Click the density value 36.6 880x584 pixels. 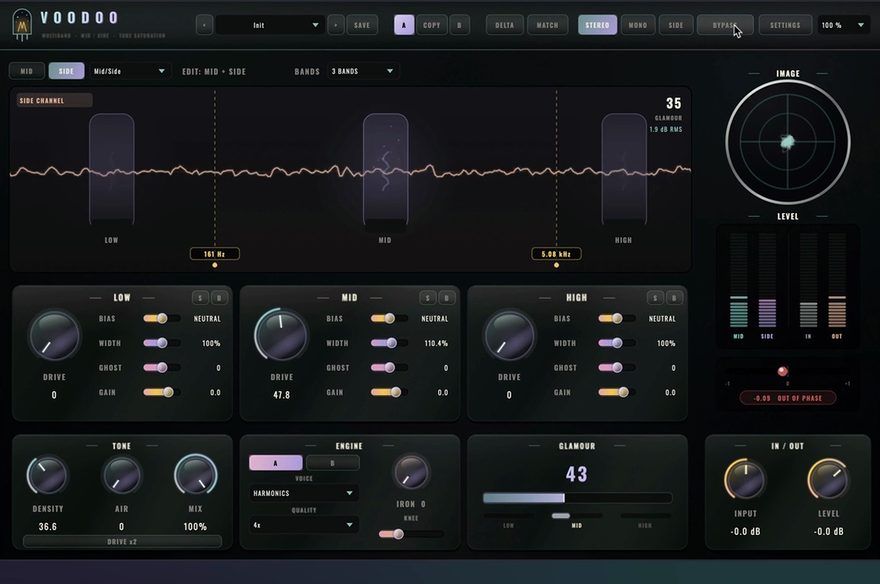pos(48,527)
